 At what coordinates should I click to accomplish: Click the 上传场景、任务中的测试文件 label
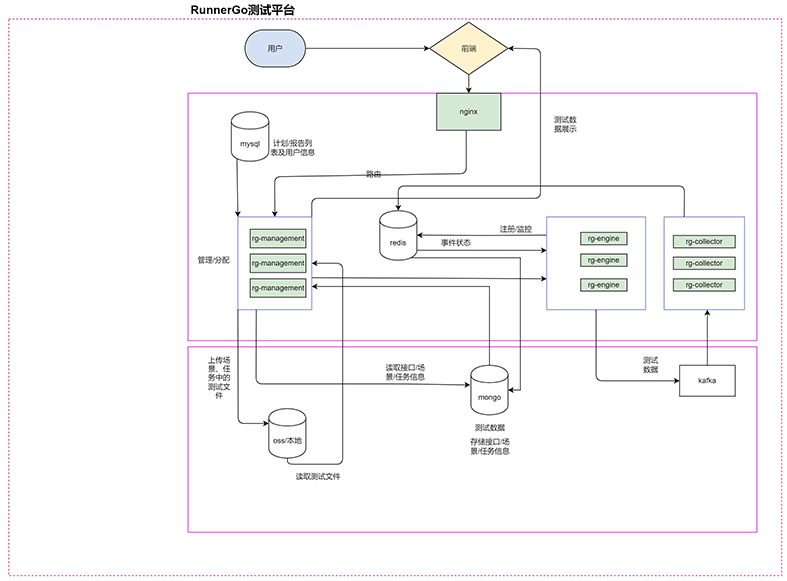coord(219,378)
